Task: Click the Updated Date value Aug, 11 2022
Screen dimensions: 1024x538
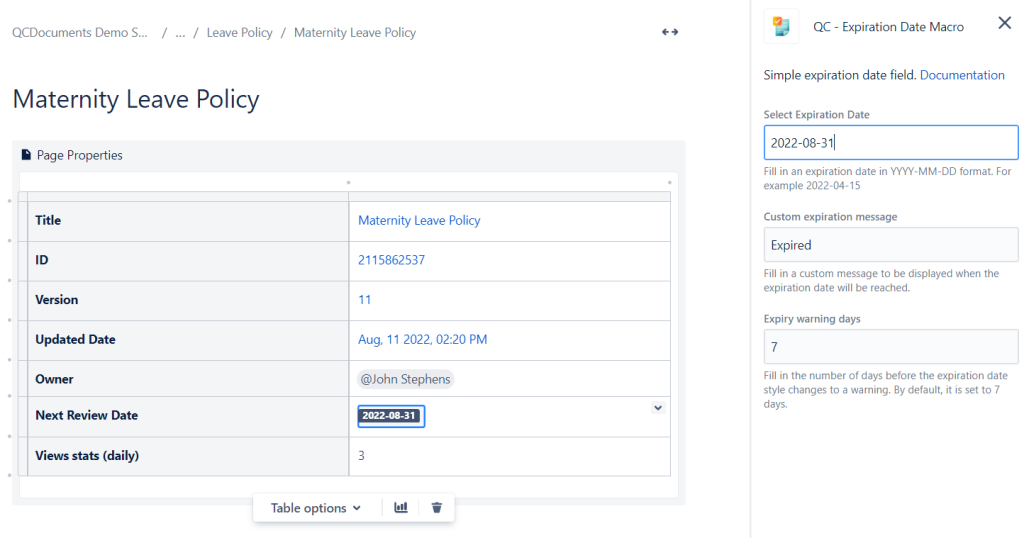Action: click(423, 340)
